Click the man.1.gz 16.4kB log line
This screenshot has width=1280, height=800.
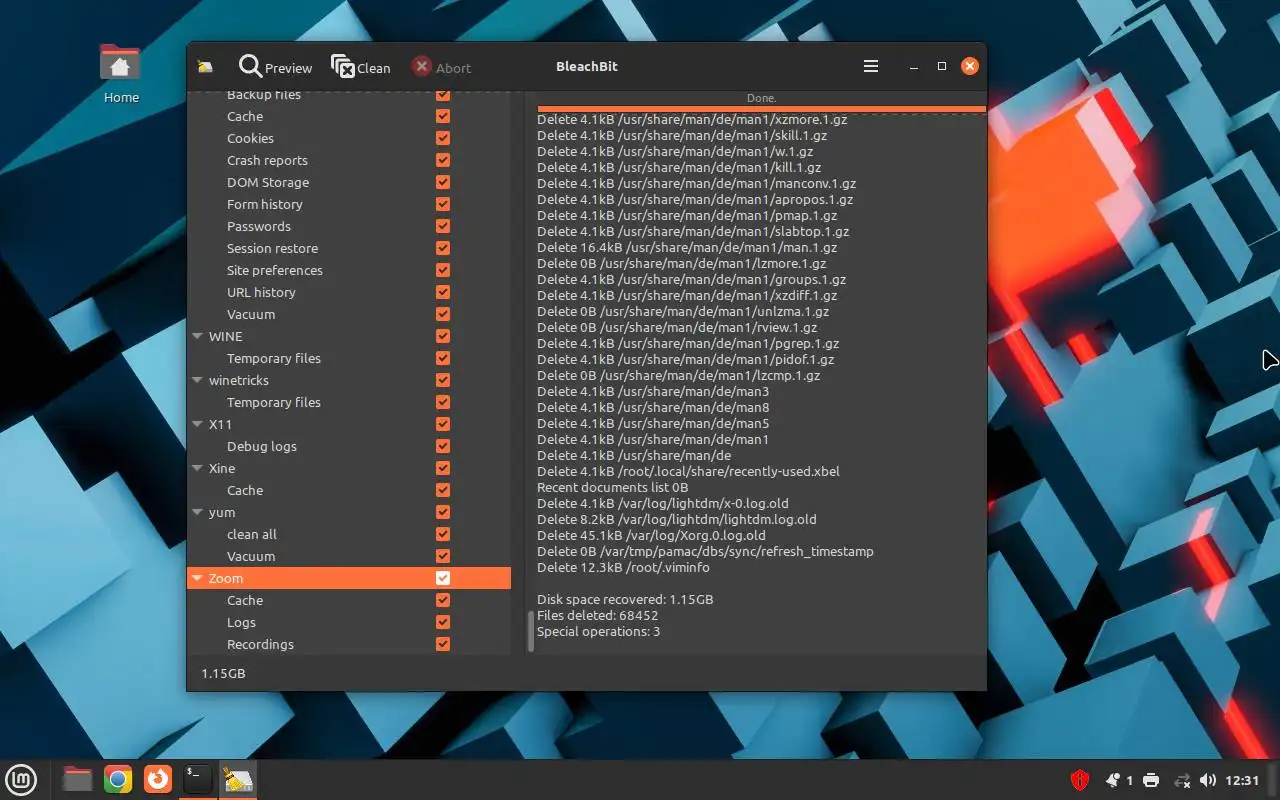click(x=687, y=247)
